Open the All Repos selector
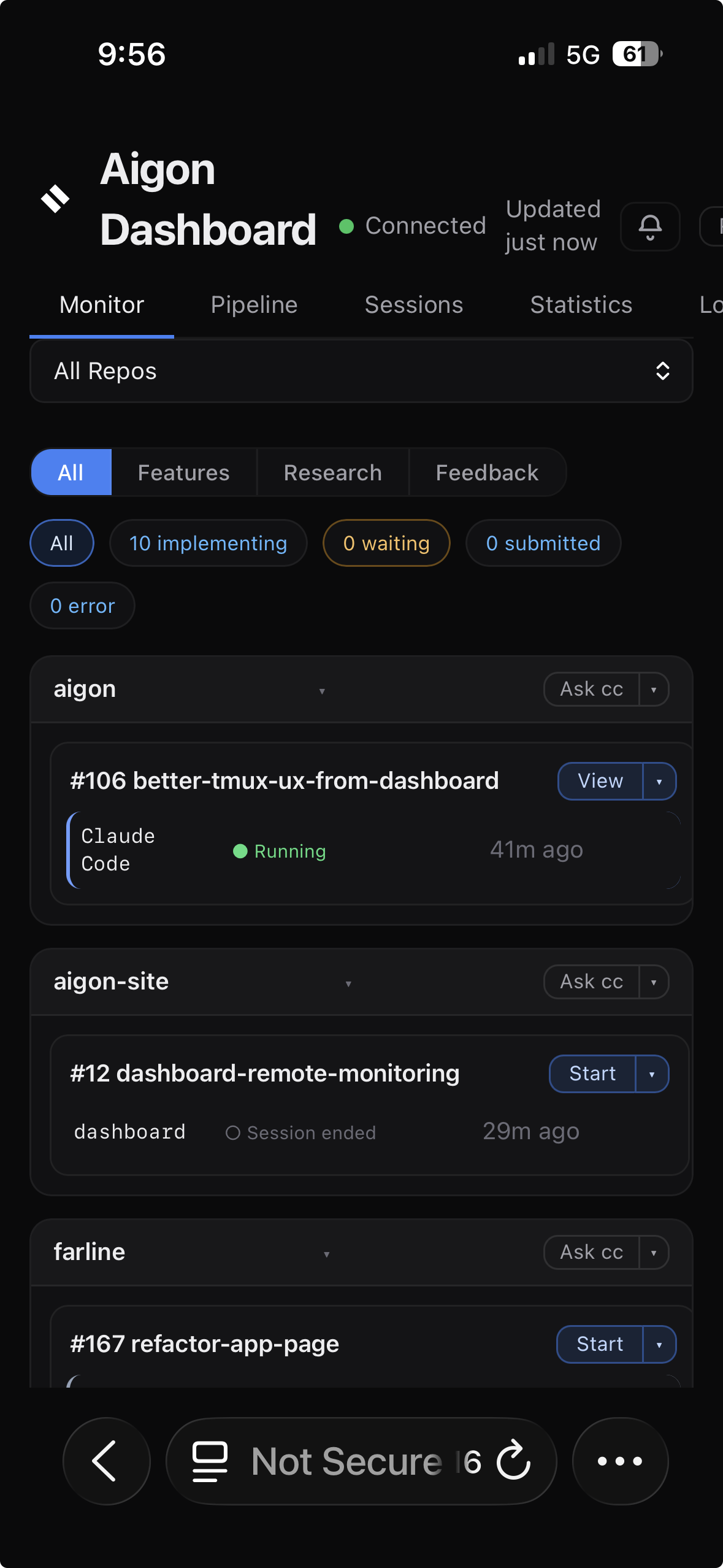Image resolution: width=723 pixels, height=1568 pixels. pos(361,371)
